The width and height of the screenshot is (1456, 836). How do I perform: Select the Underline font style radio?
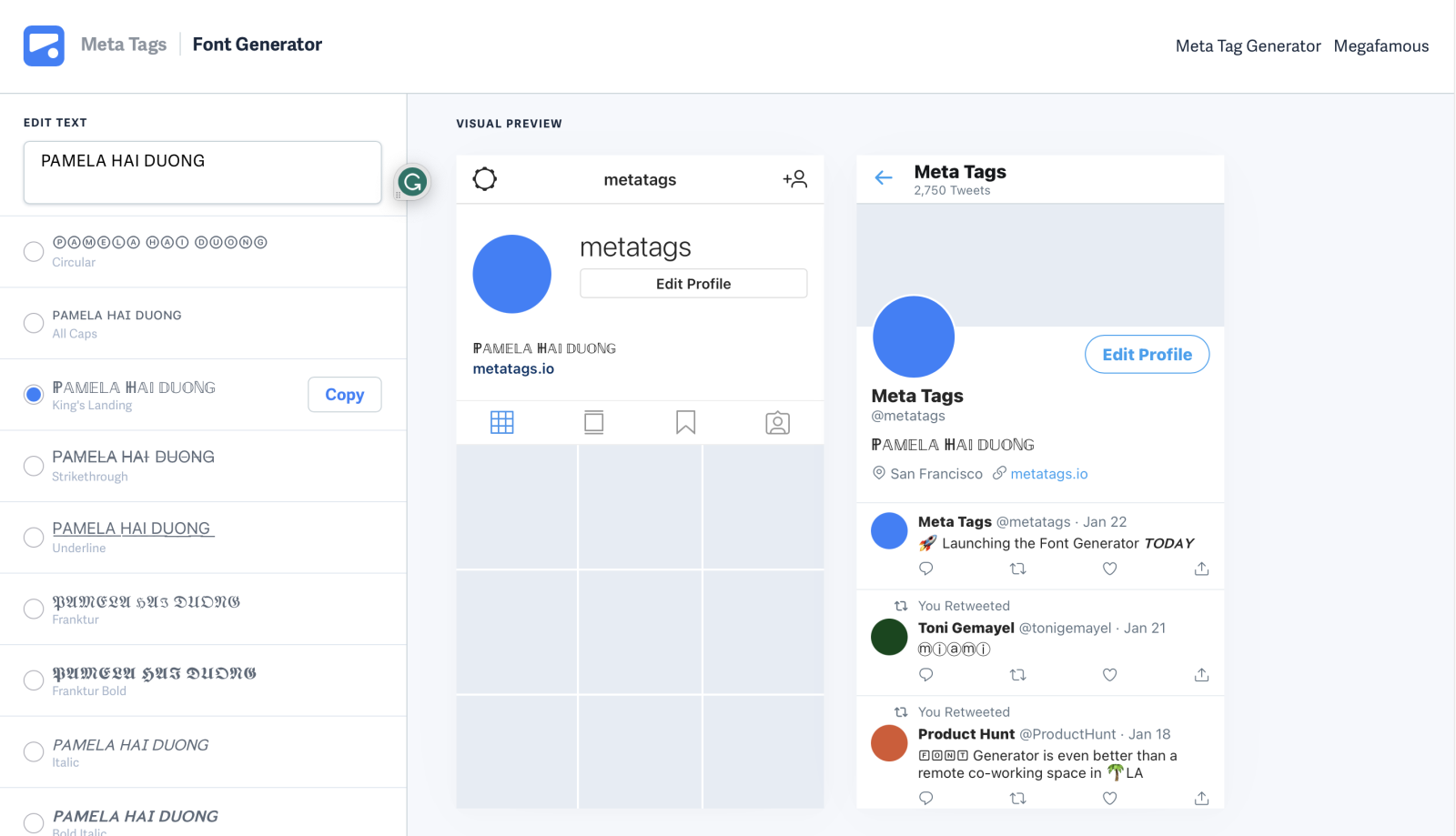[34, 538]
